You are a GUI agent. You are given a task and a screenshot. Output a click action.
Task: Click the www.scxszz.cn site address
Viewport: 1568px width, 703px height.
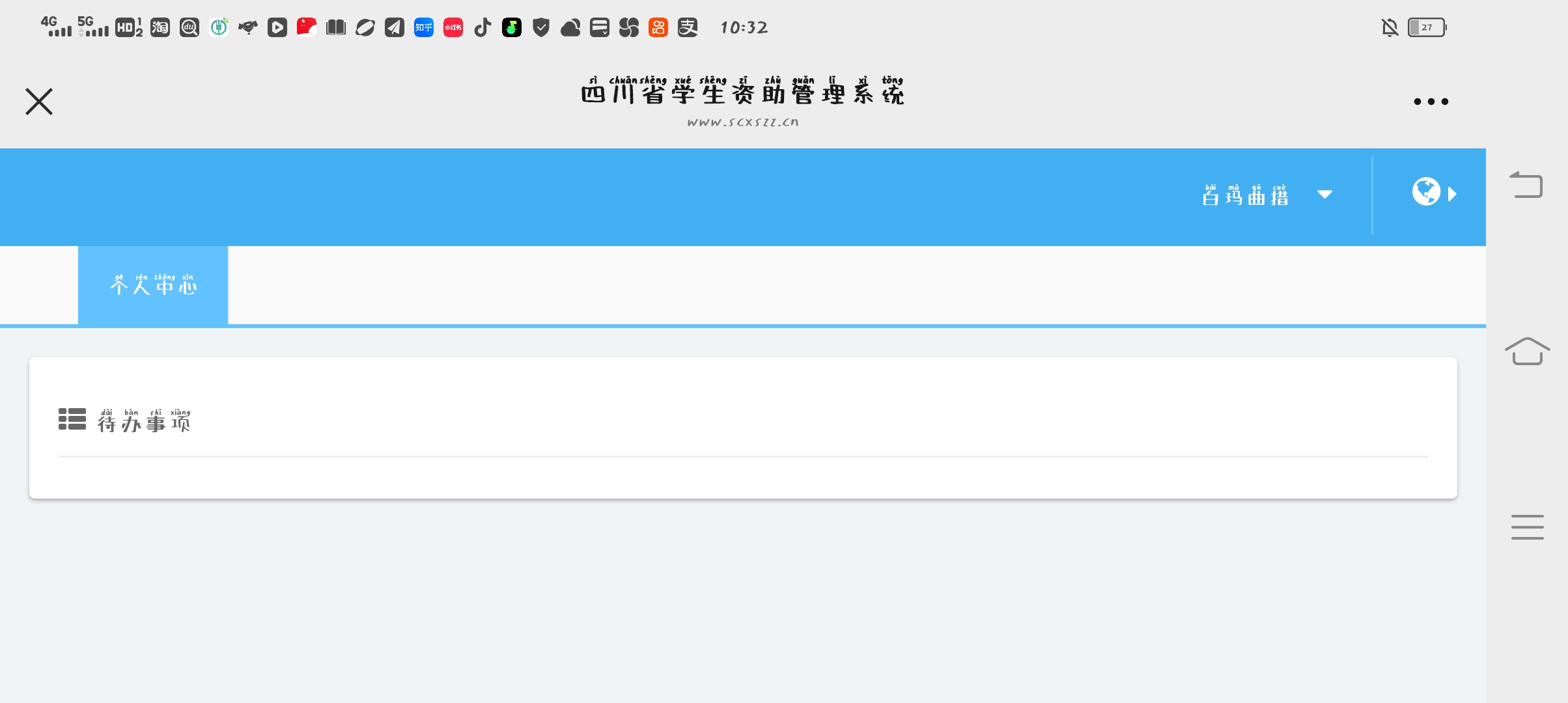click(743, 122)
